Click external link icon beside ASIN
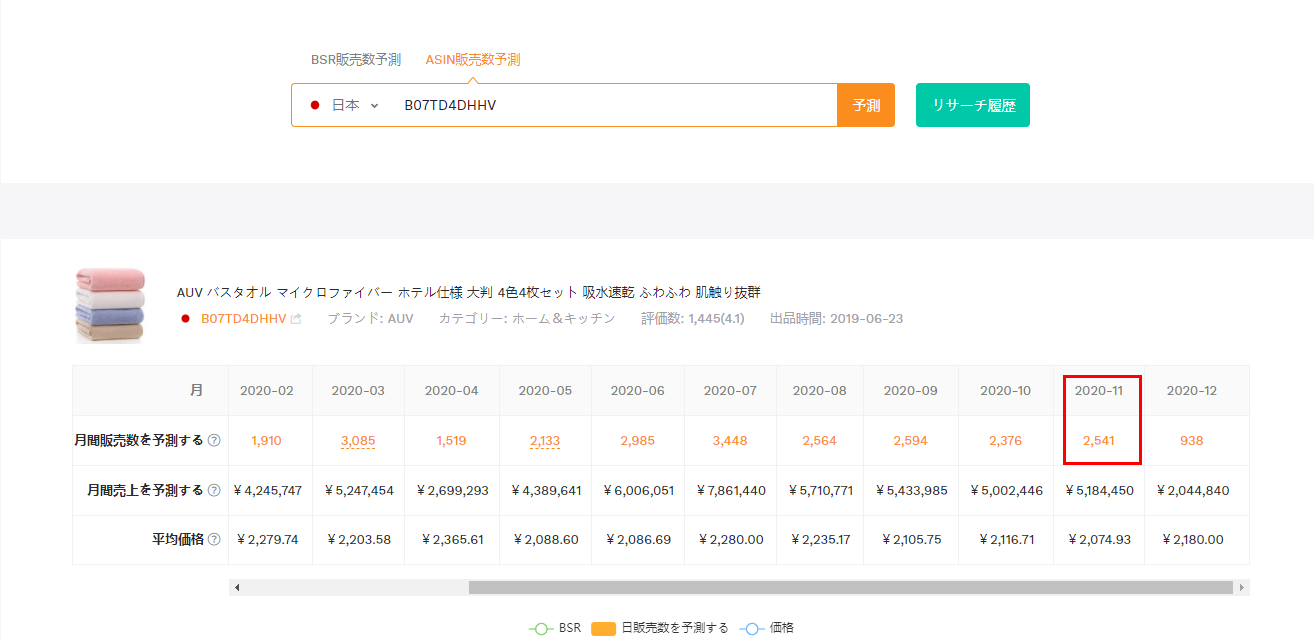Image resolution: width=1314 pixels, height=641 pixels. 296,319
